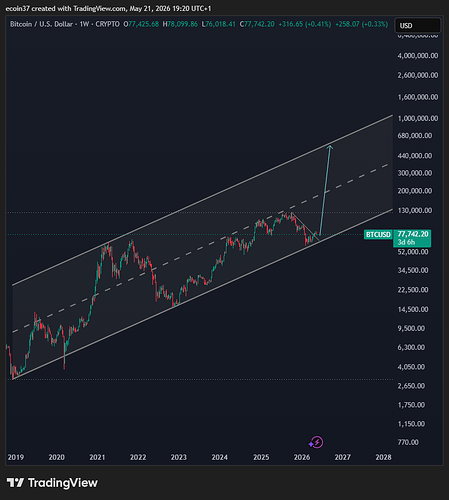Click the Bitcoin / U.S. Dollar title
The height and width of the screenshot is (500, 449).
[x=41, y=24]
